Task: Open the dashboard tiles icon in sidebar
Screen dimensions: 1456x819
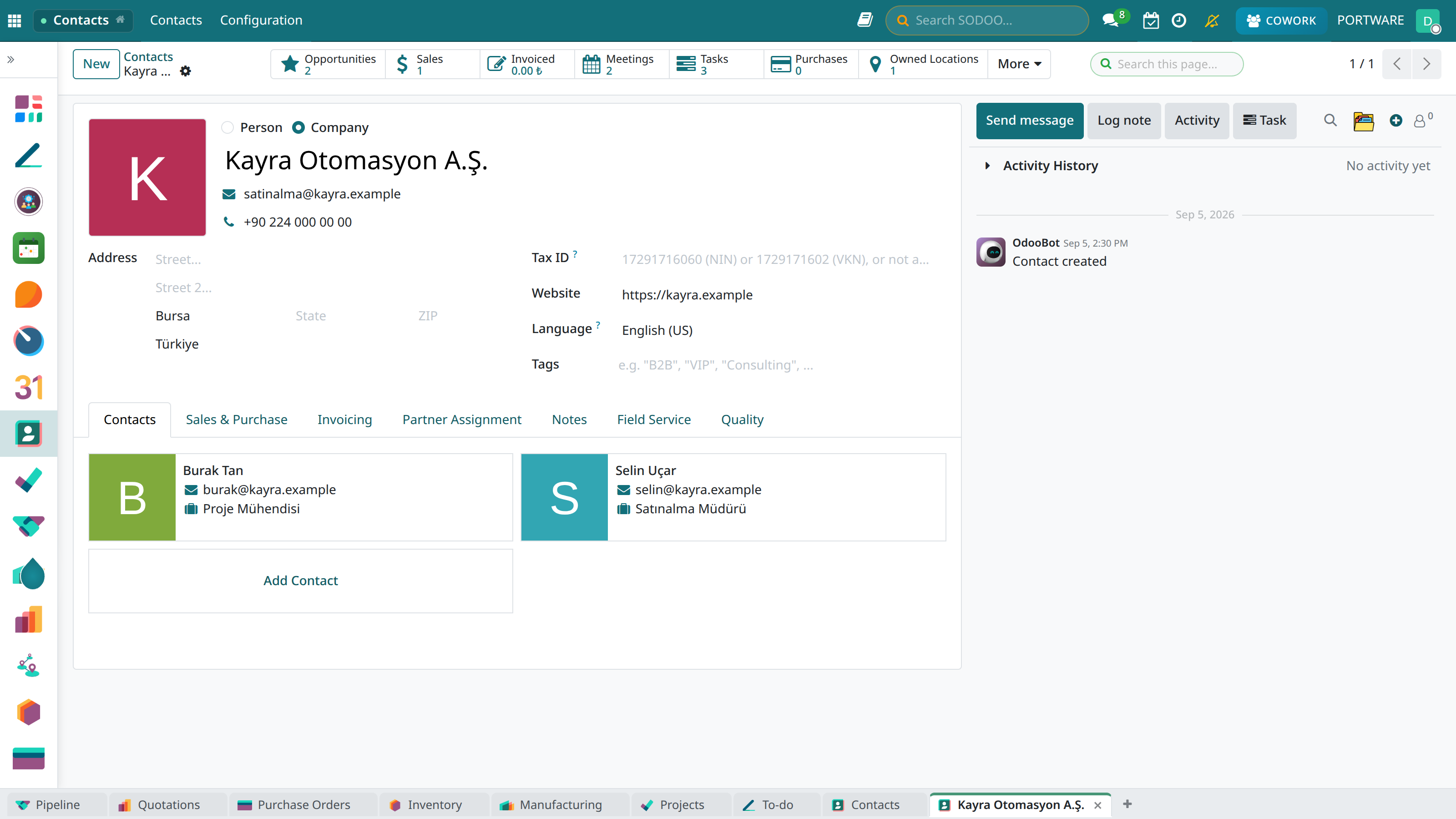Action: (28, 109)
